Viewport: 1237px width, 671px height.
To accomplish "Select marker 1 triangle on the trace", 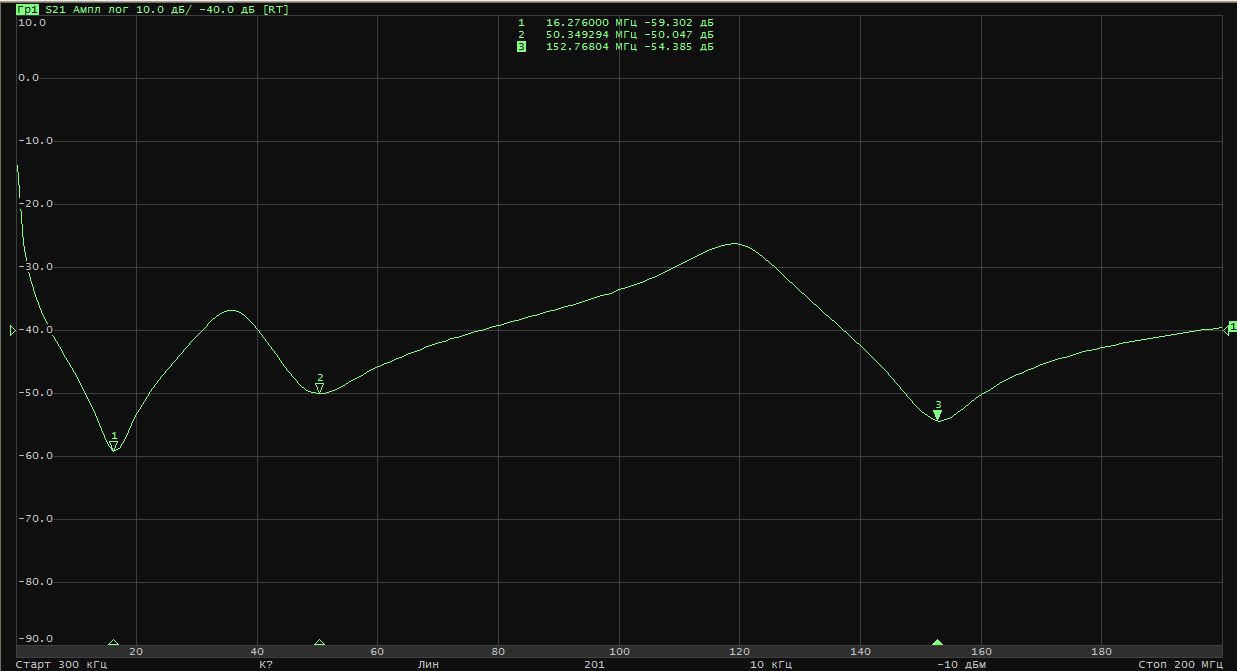I will 114,446.
